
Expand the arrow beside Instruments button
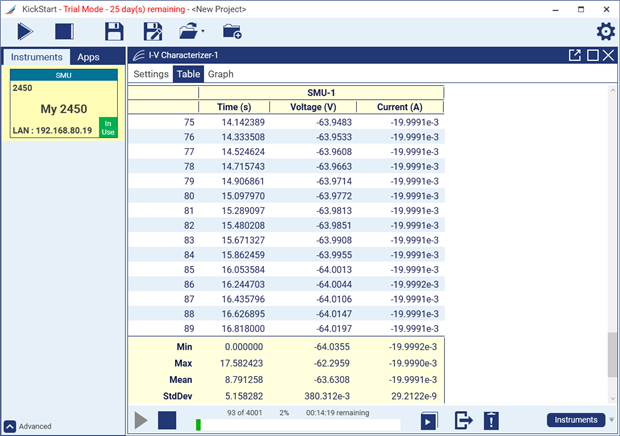(x=612, y=420)
